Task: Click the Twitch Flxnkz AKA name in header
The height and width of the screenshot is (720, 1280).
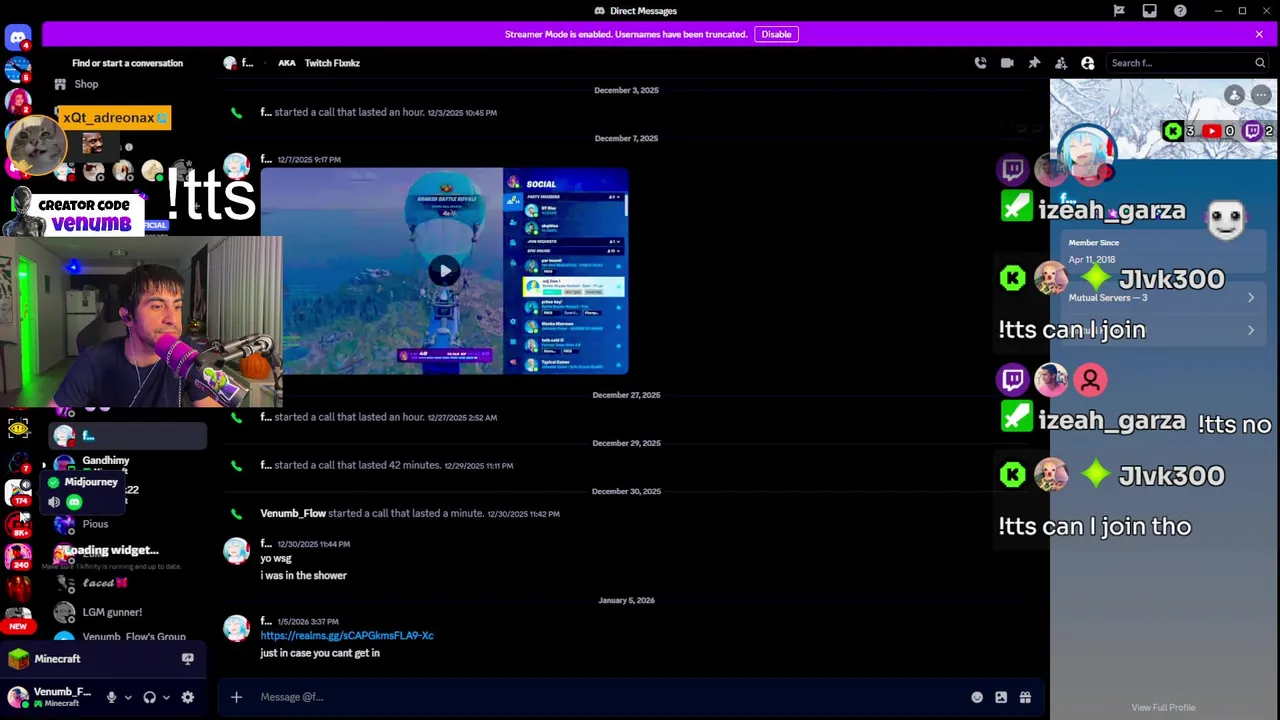Action: click(332, 63)
